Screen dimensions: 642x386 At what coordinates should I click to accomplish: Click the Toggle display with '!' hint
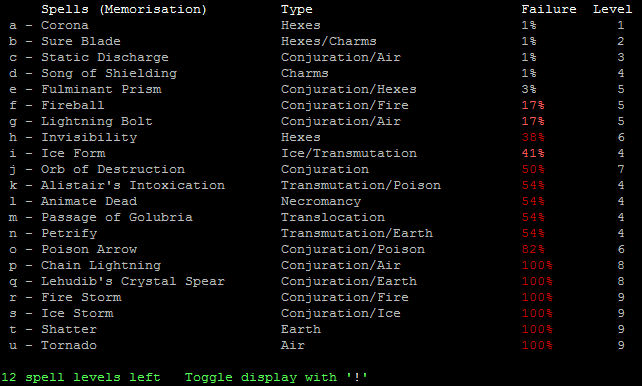pyautogui.click(x=276, y=377)
